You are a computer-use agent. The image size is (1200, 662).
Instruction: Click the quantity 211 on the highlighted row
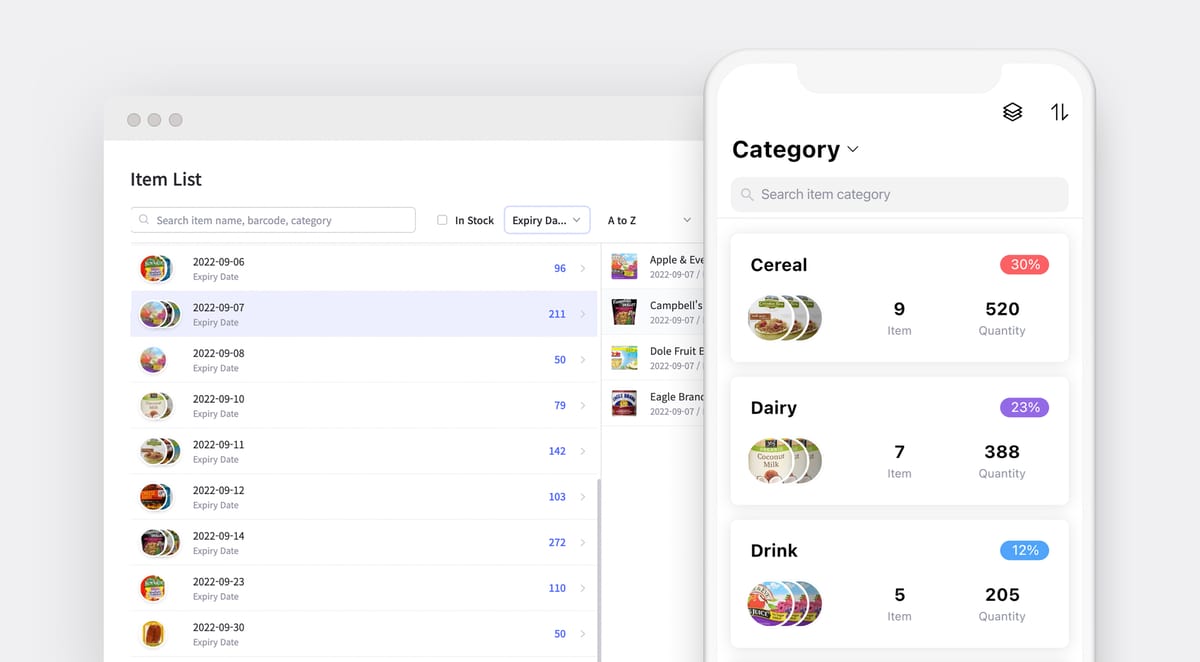(556, 314)
